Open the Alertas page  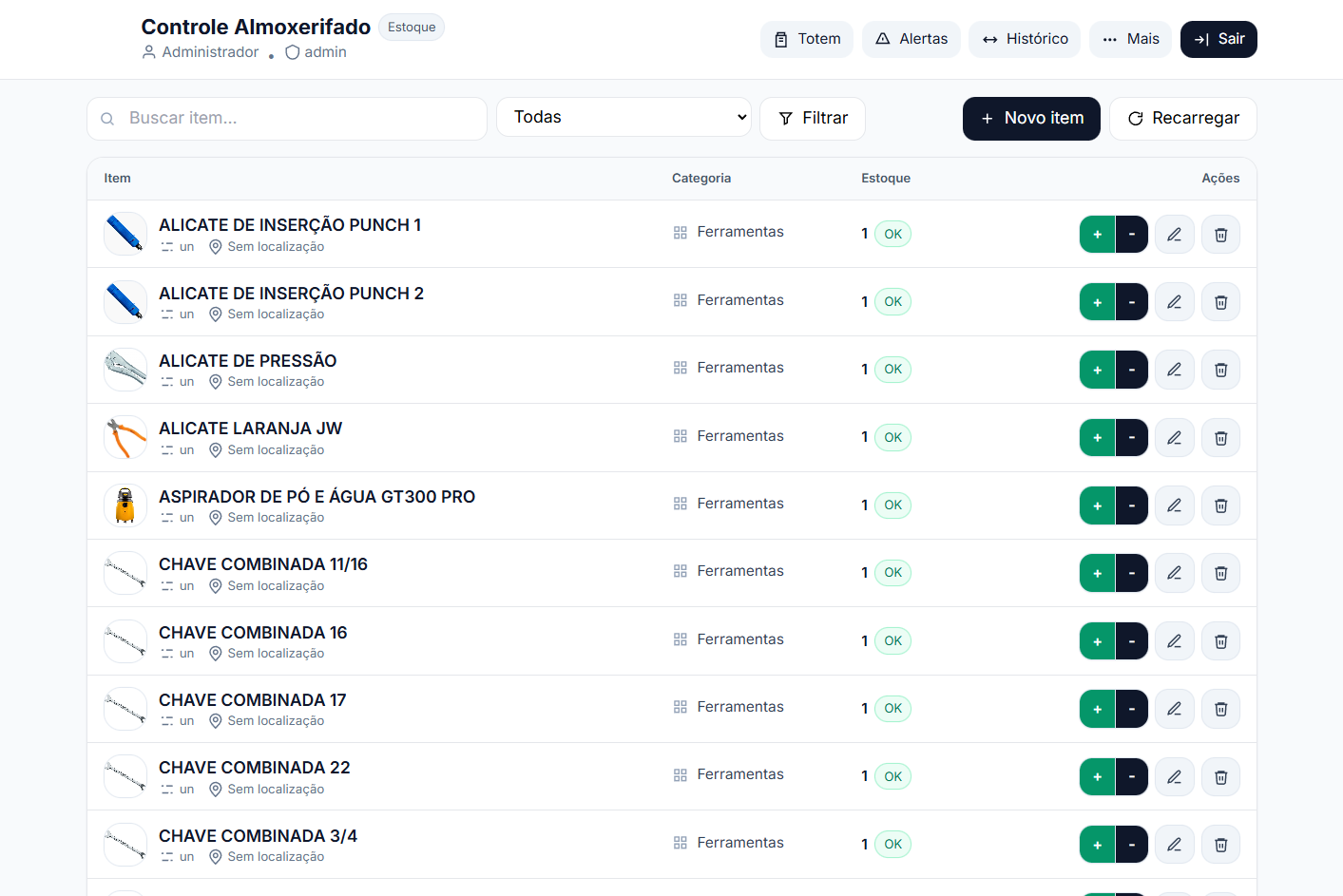point(911,39)
